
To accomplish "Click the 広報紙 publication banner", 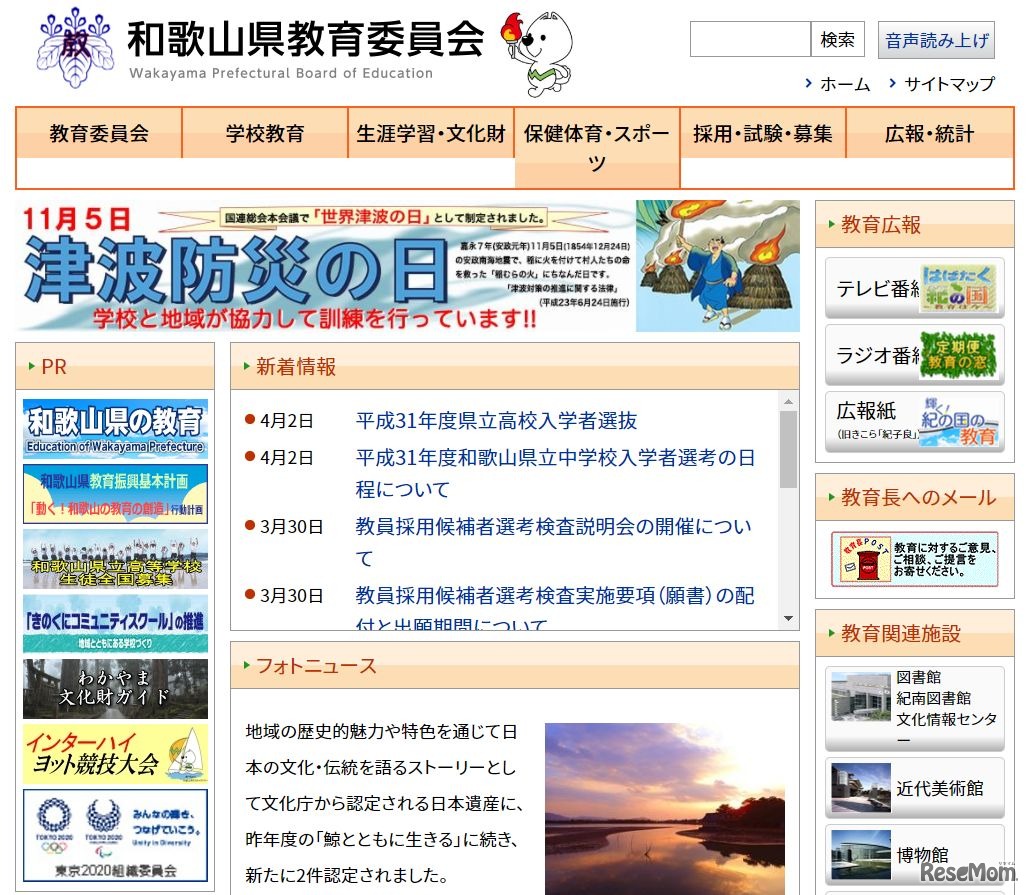I will [914, 422].
